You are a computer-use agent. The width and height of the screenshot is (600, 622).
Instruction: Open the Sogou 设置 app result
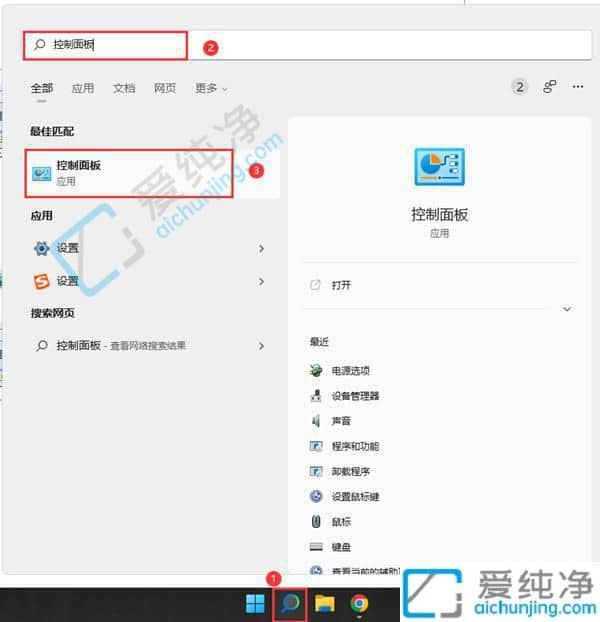(149, 281)
